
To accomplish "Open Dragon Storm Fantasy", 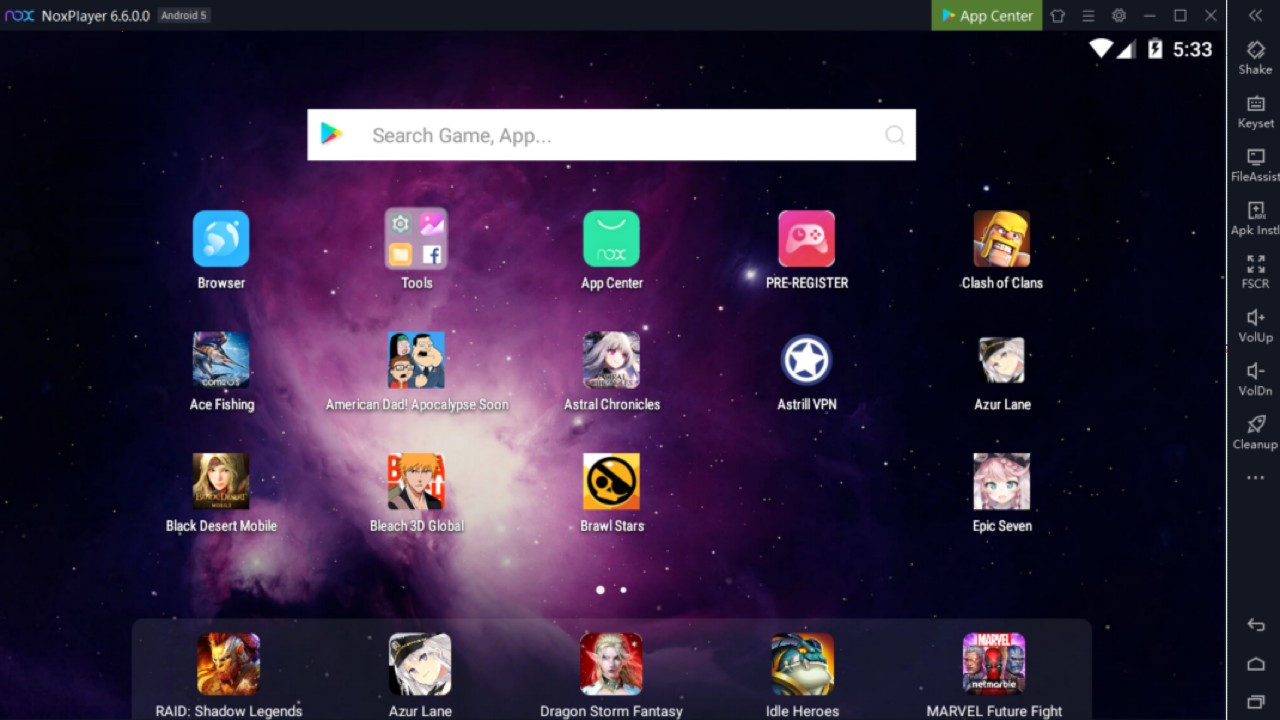I will click(611, 664).
